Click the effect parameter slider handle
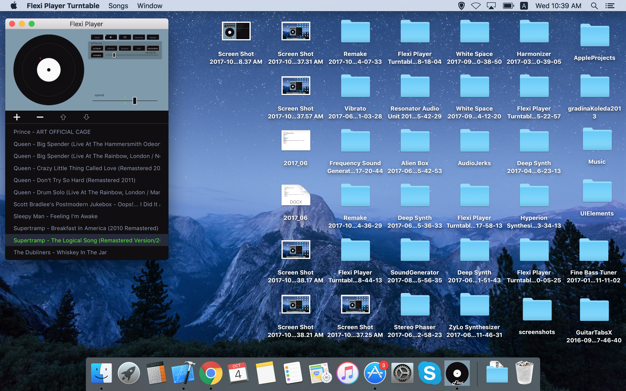Screen dimensions: 626x391 point(114,55)
